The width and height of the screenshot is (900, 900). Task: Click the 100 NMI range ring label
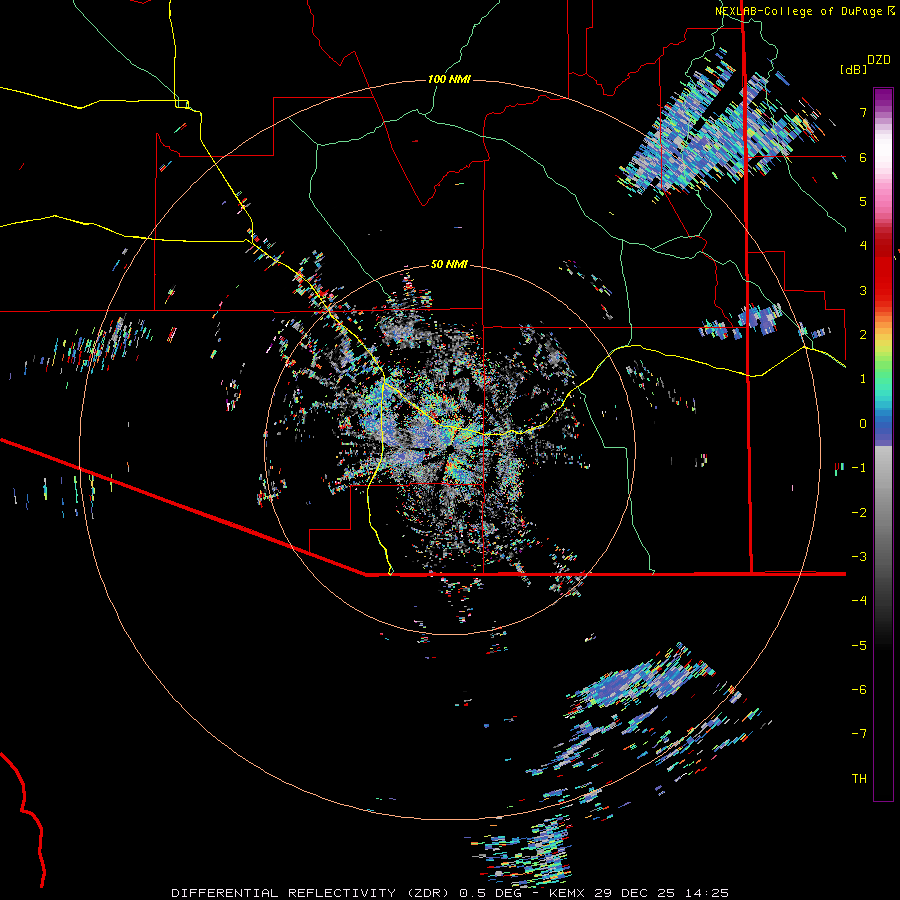pyautogui.click(x=449, y=79)
